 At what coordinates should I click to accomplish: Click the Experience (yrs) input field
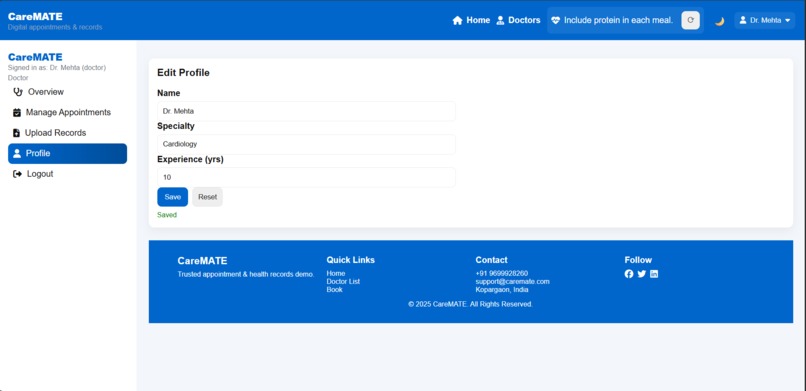306,177
